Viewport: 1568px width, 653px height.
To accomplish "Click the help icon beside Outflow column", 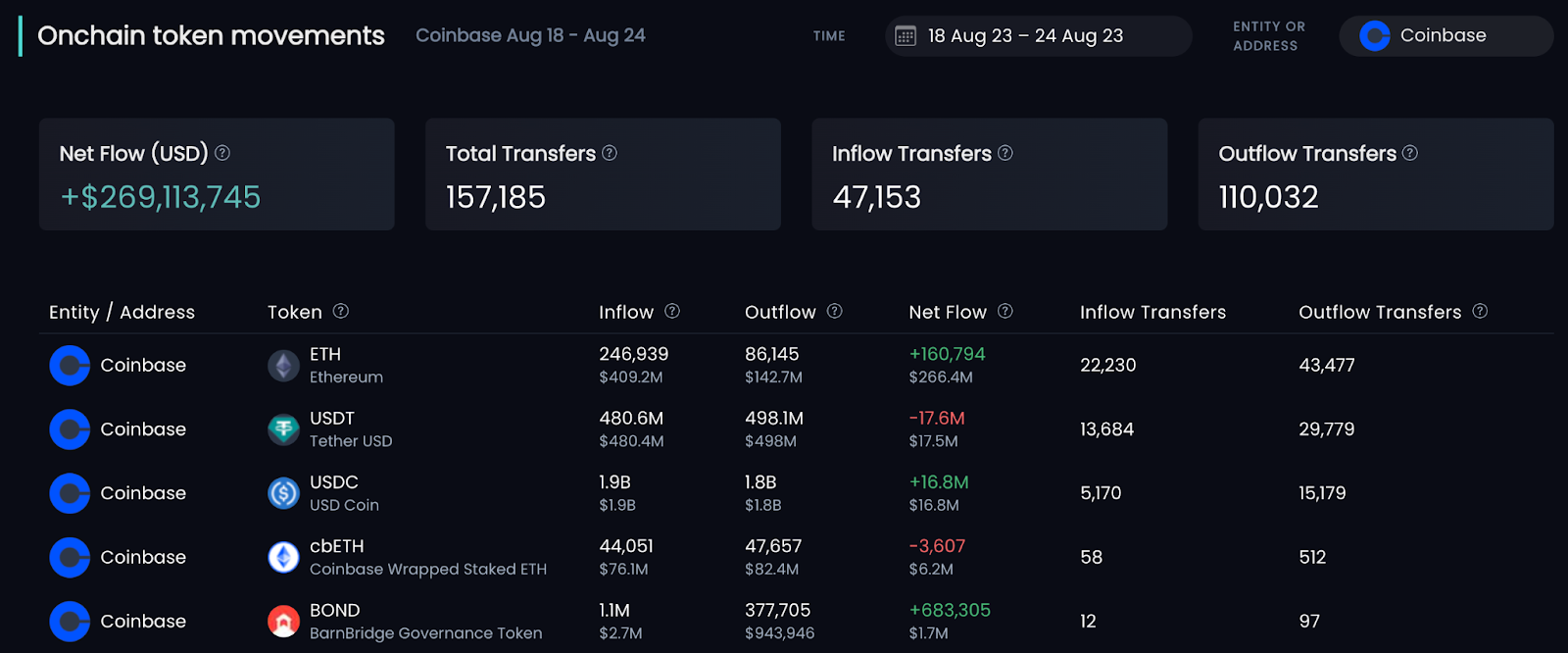I will coord(835,311).
